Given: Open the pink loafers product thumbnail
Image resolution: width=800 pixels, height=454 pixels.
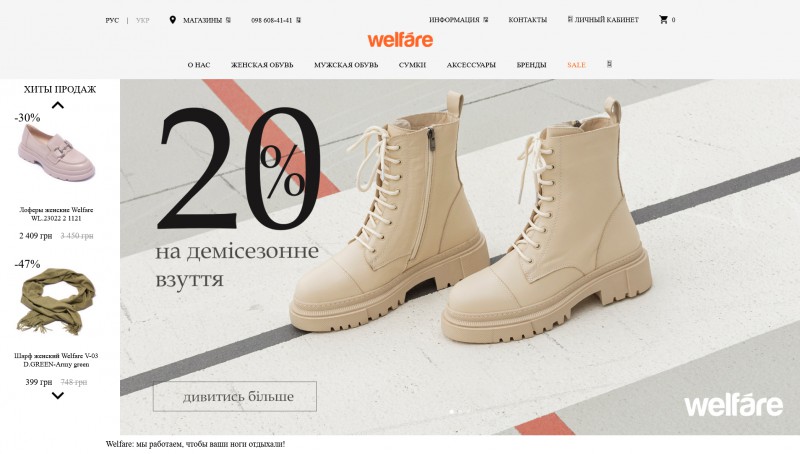Looking at the screenshot, I should pyautogui.click(x=56, y=152).
